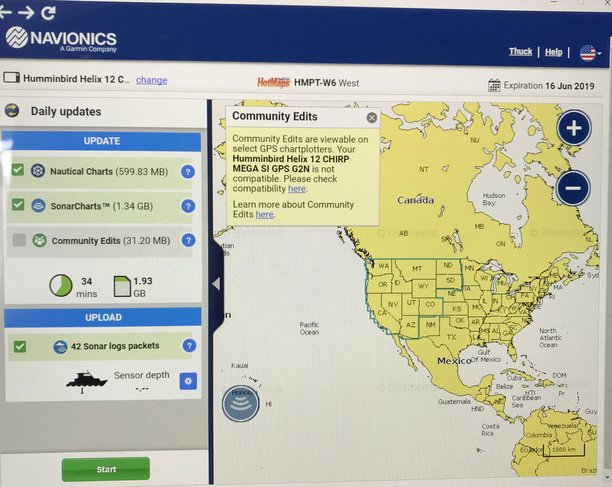Click the boat sensor depth icon
This screenshot has height=487, width=612.
pyautogui.click(x=86, y=381)
